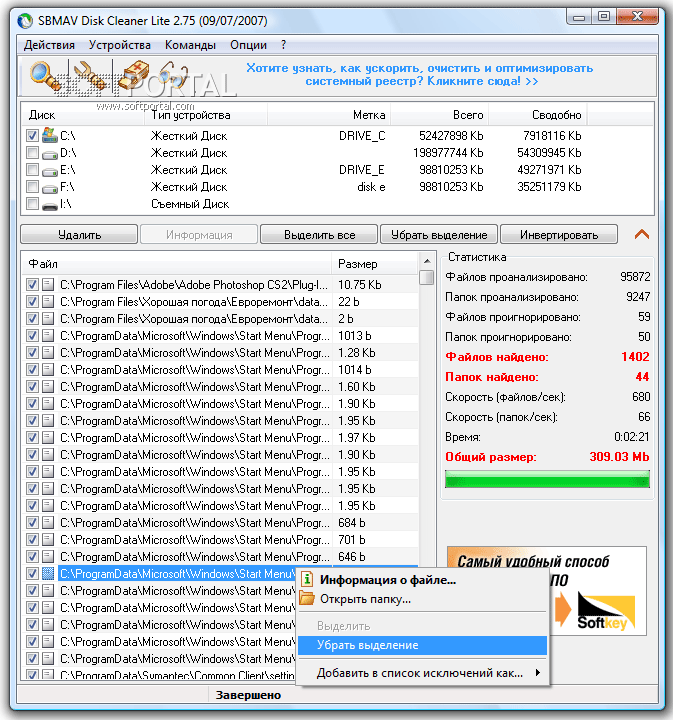Collapse the drive panel with orange chevron

(x=642, y=234)
